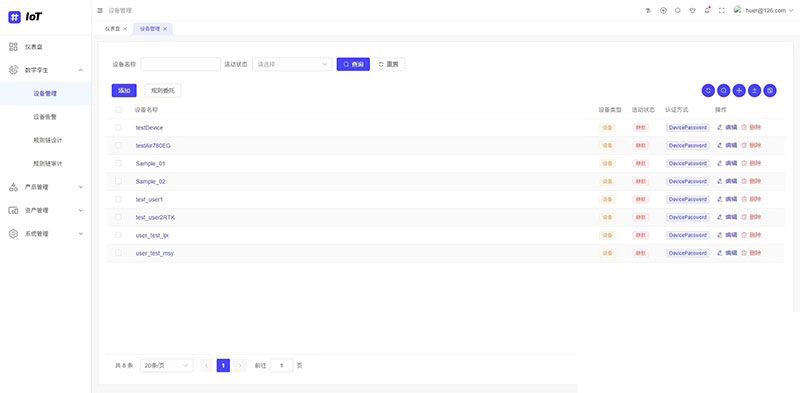Screen dimensions: 800x393
Task: Open the notification bell with red dot
Action: coord(707,10)
